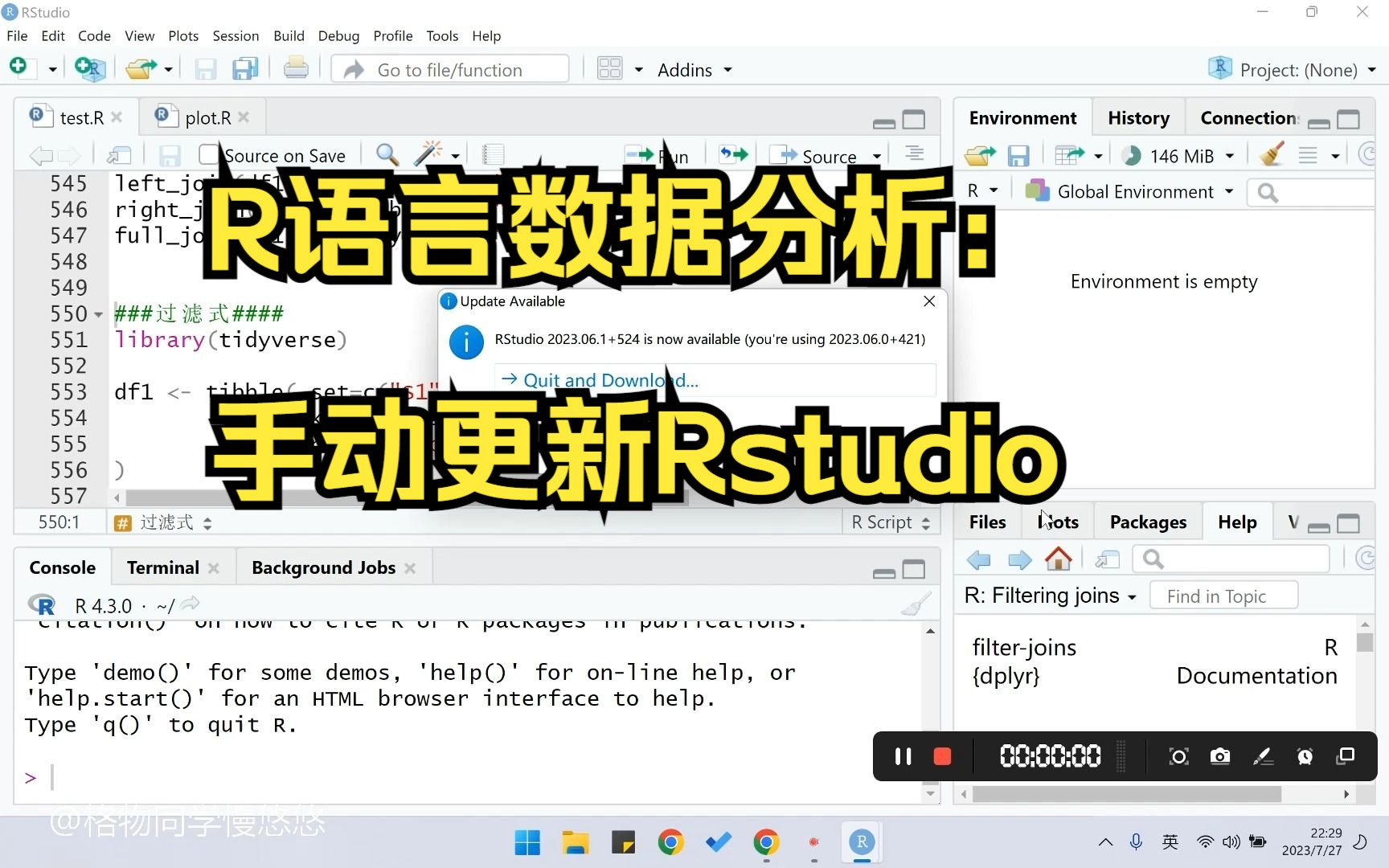Image resolution: width=1389 pixels, height=868 pixels.
Task: Click the recorder pen annotation icon
Action: (1263, 756)
